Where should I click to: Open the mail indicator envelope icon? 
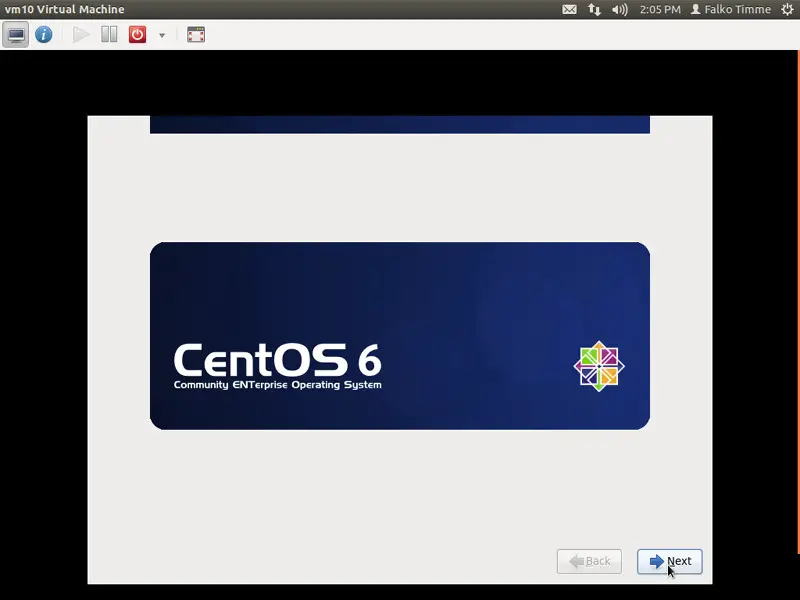click(x=569, y=9)
